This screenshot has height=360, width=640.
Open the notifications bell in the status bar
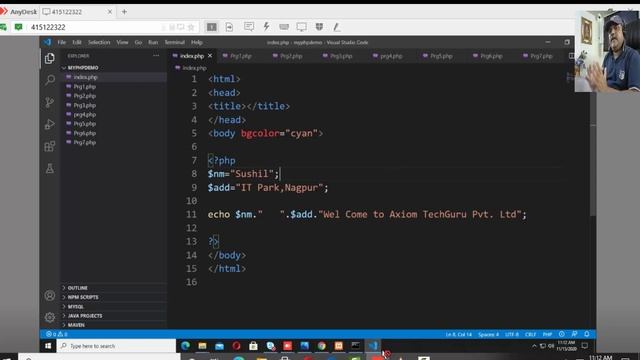(587, 334)
